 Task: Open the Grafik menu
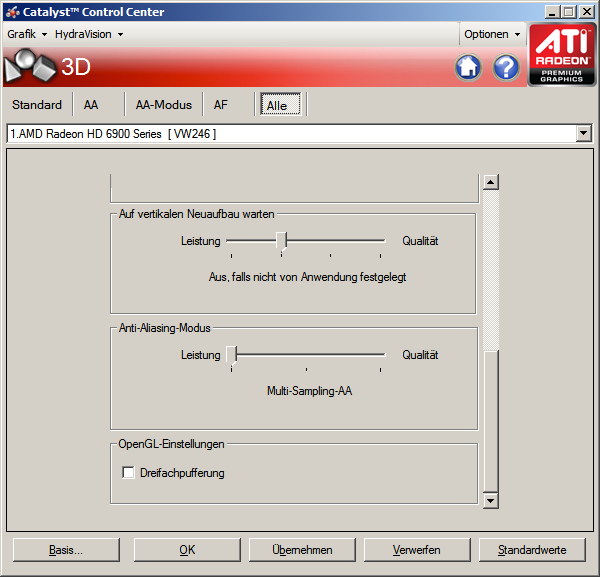[27, 34]
